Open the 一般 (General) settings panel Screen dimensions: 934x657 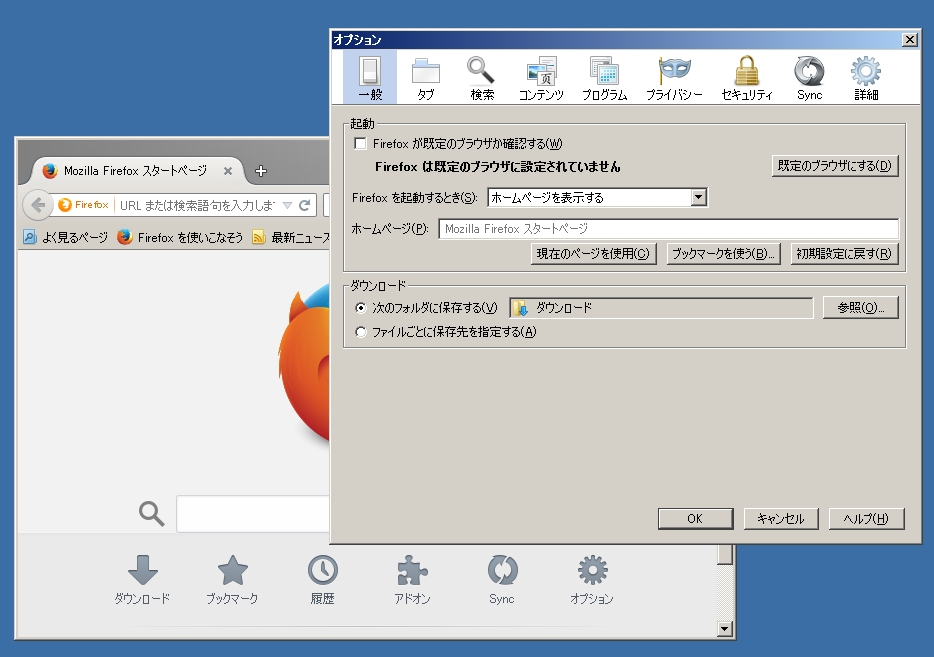pyautogui.click(x=369, y=75)
